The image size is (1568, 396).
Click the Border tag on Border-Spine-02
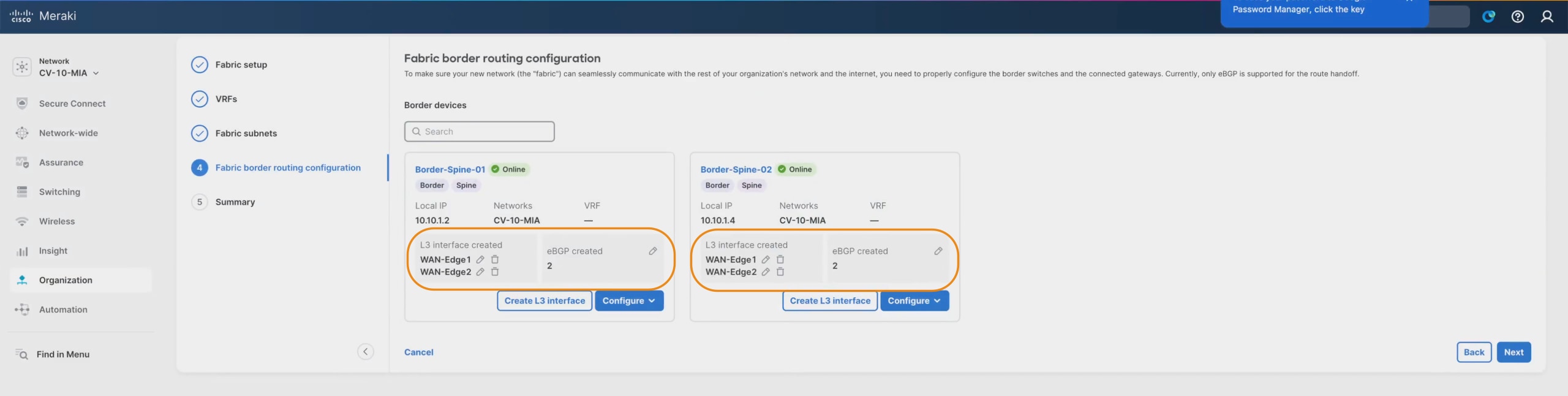point(717,185)
